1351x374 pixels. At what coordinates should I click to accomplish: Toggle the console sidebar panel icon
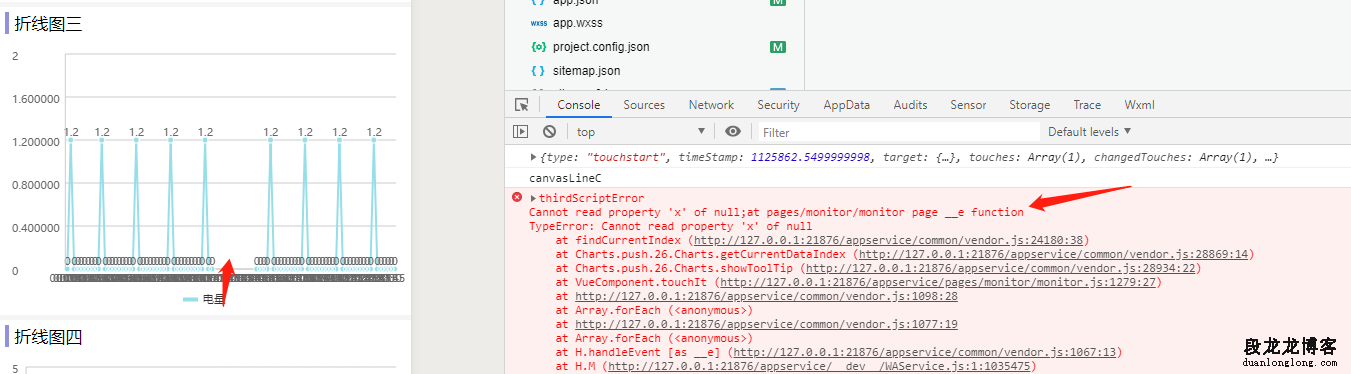[x=521, y=132]
